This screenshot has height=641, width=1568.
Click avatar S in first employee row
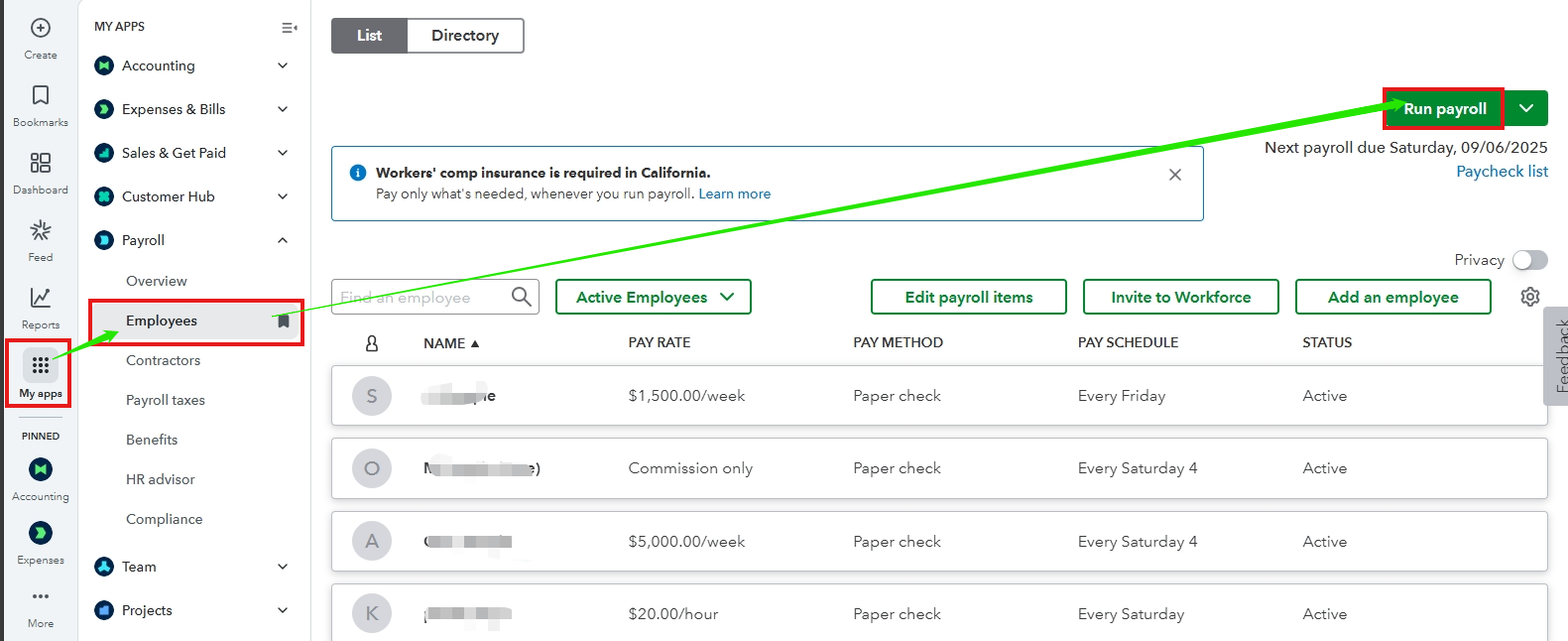(x=372, y=396)
